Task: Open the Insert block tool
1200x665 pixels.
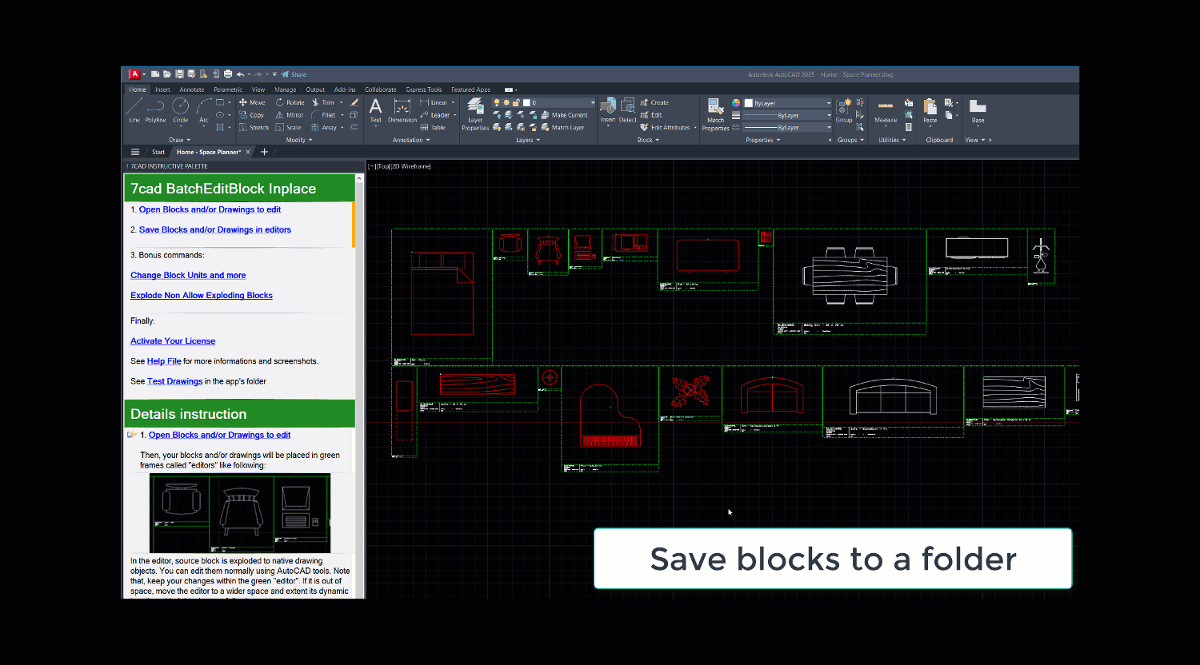Action: [x=608, y=109]
